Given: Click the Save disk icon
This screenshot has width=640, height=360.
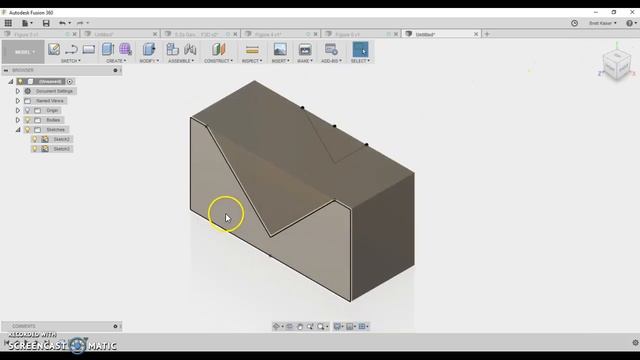Looking at the screenshot, I should [x=46, y=23].
